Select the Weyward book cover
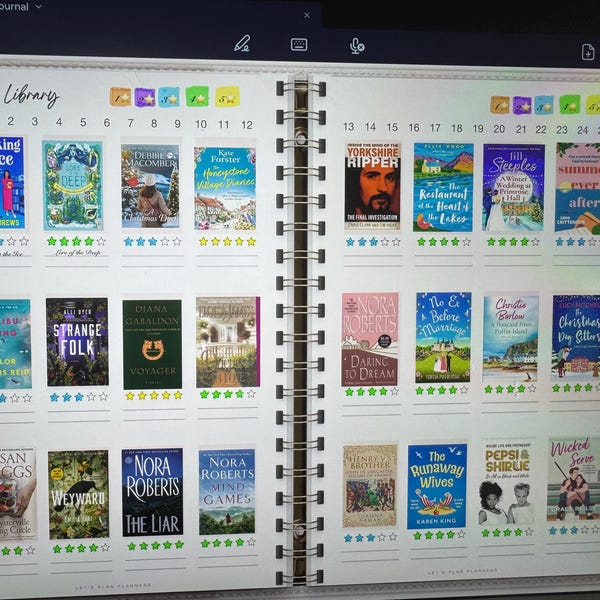The height and width of the screenshot is (600, 600). pyautogui.click(x=78, y=494)
